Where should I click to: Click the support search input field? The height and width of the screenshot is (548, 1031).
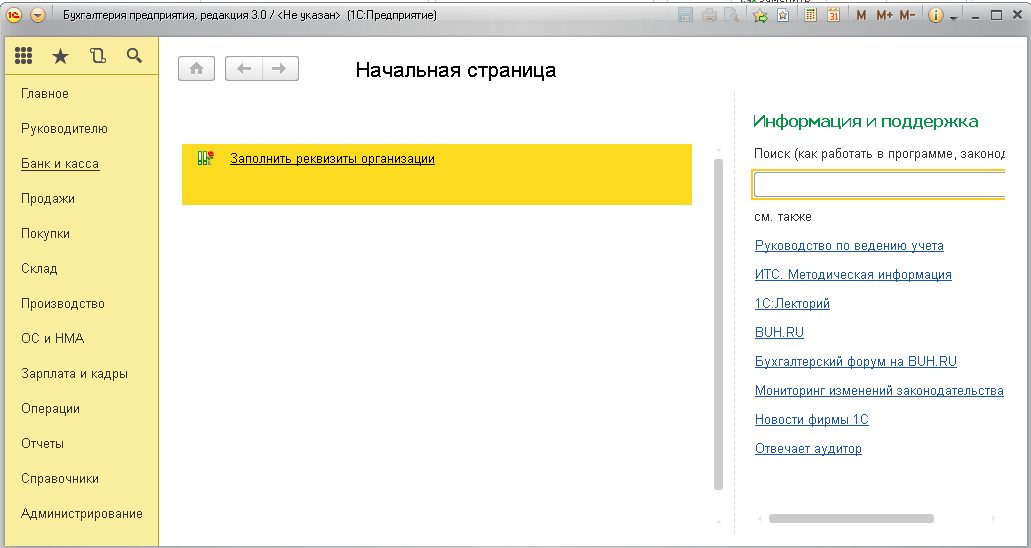pos(879,184)
